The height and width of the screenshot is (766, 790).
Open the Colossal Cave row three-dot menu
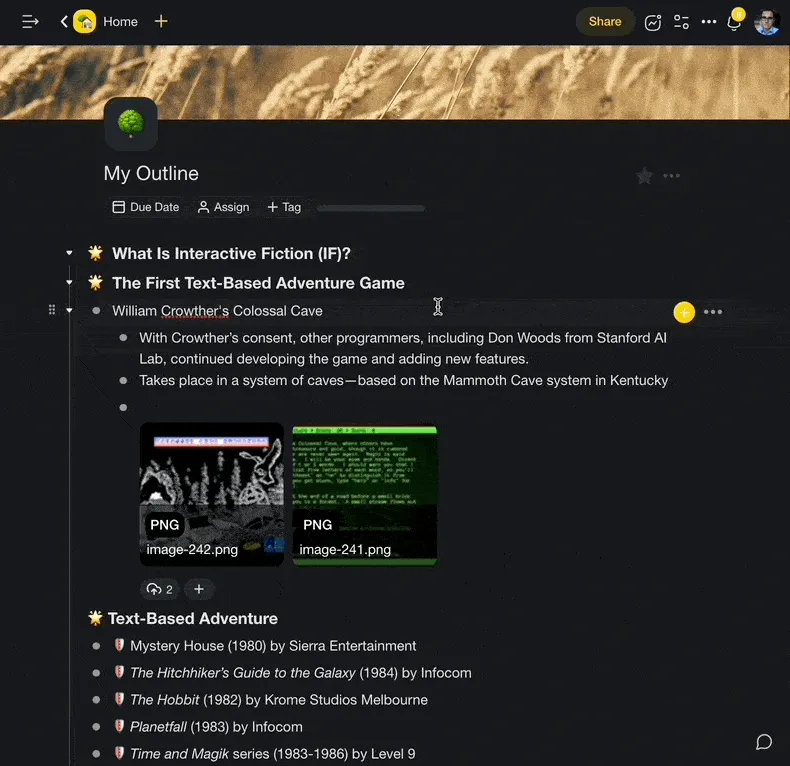click(712, 312)
